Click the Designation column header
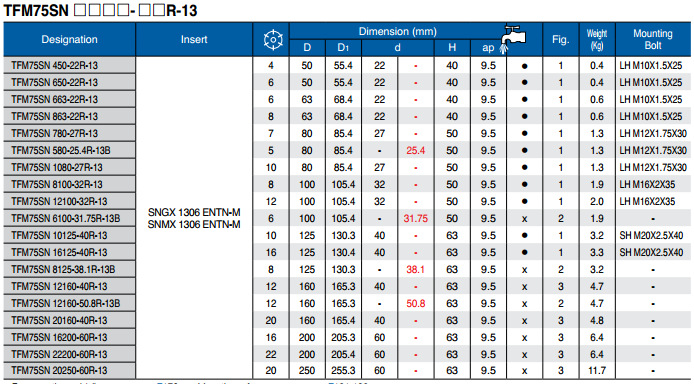The image size is (694, 384). (69, 39)
